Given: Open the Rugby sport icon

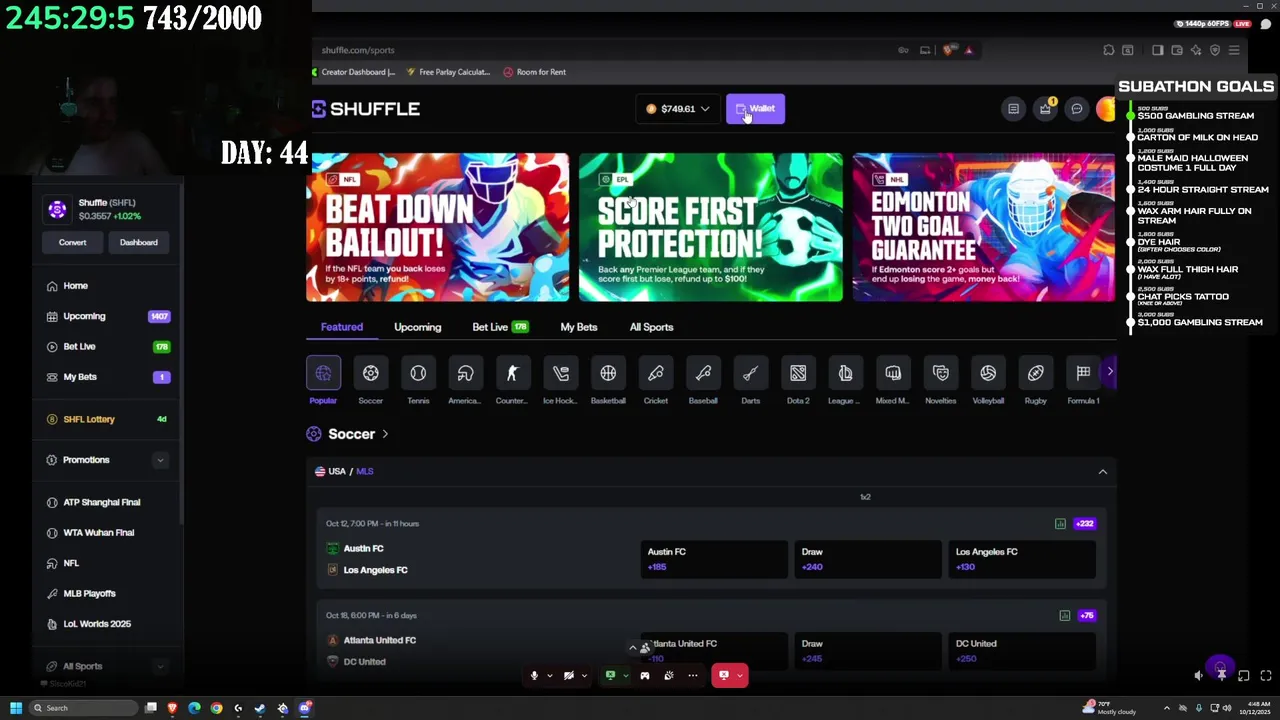Looking at the screenshot, I should coord(1035,373).
